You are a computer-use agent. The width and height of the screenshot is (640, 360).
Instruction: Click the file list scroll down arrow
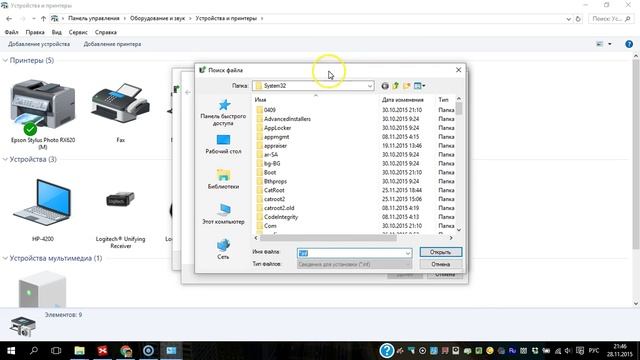tap(459, 230)
